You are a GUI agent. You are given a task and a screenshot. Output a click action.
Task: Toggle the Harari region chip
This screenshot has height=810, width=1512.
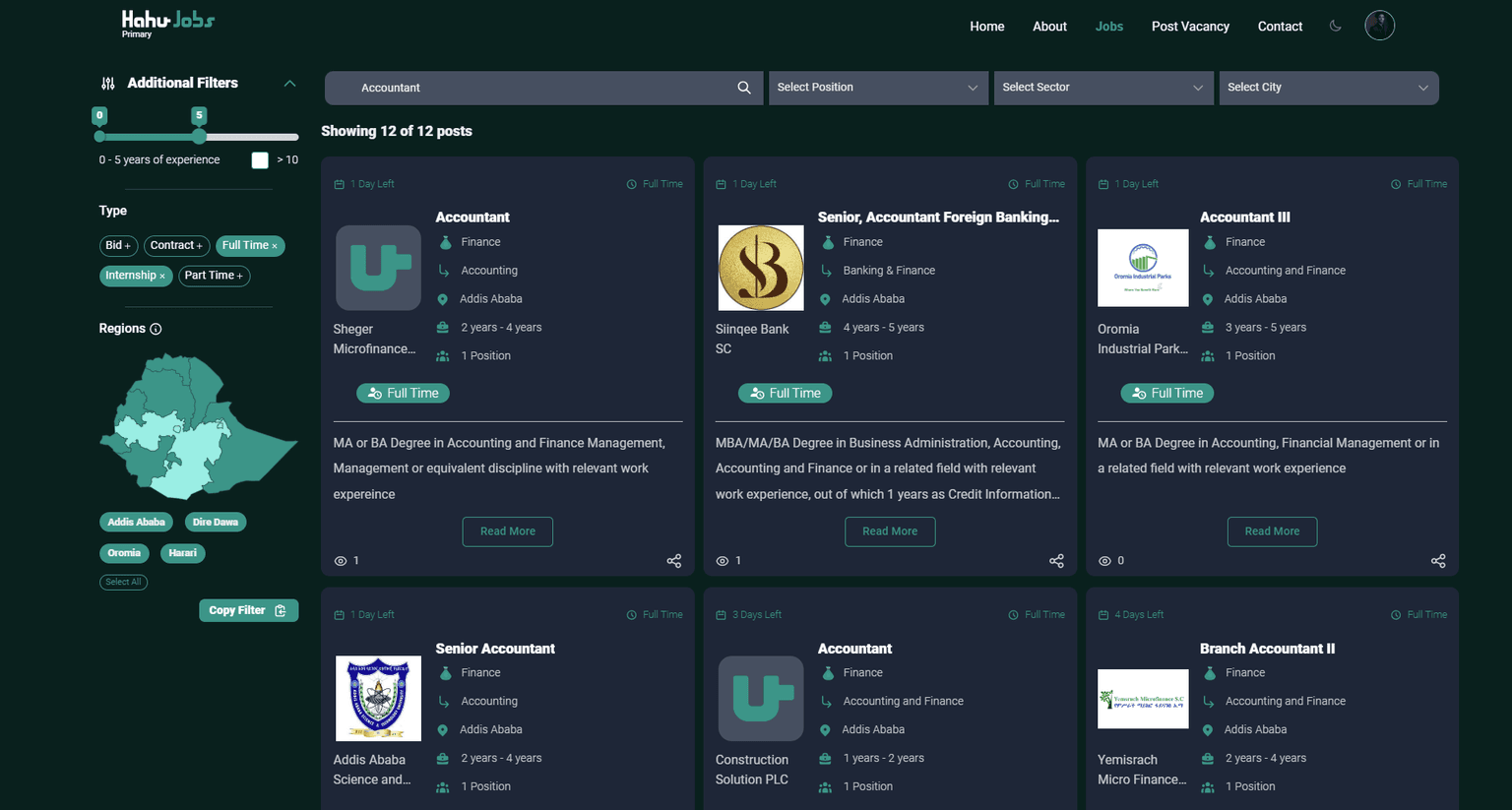[182, 553]
